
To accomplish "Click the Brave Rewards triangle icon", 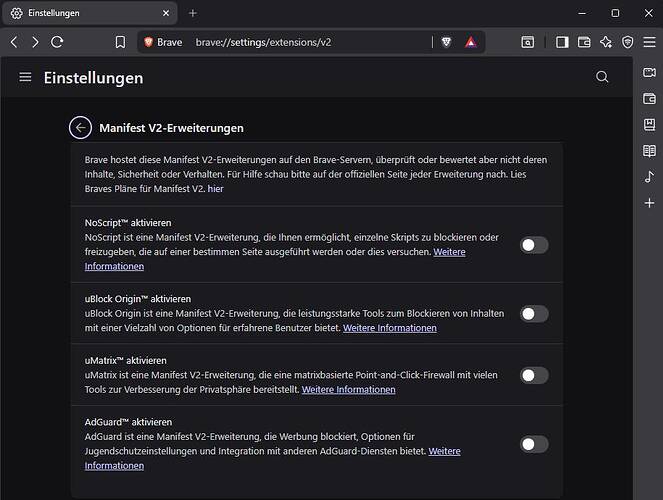I will (471, 42).
